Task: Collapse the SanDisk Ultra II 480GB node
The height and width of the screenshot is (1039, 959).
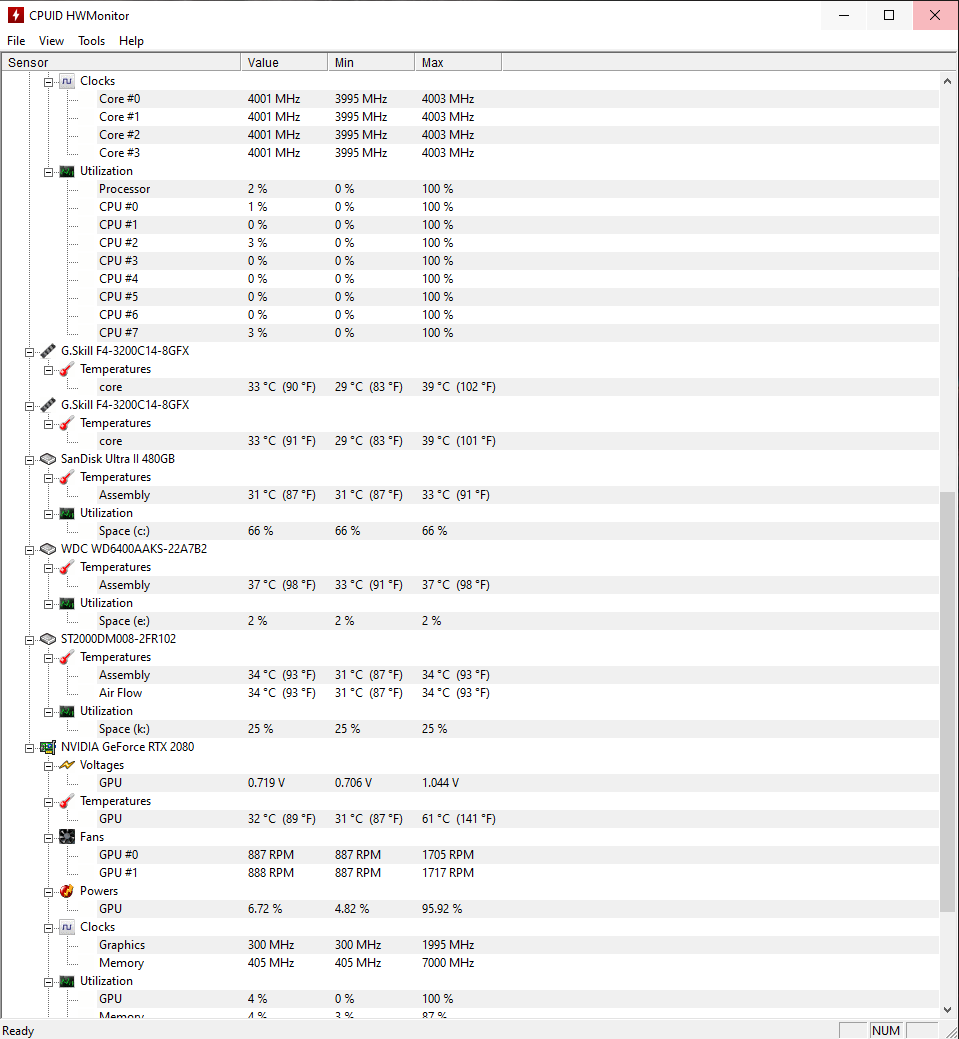Action: (x=29, y=460)
